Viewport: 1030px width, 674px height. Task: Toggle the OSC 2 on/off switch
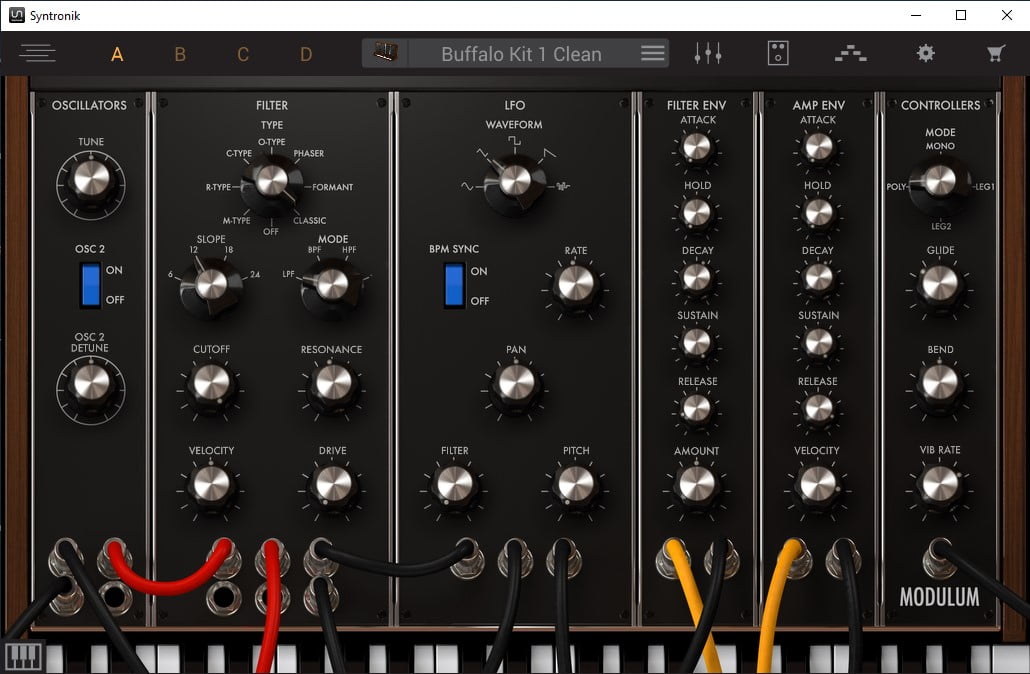91,285
